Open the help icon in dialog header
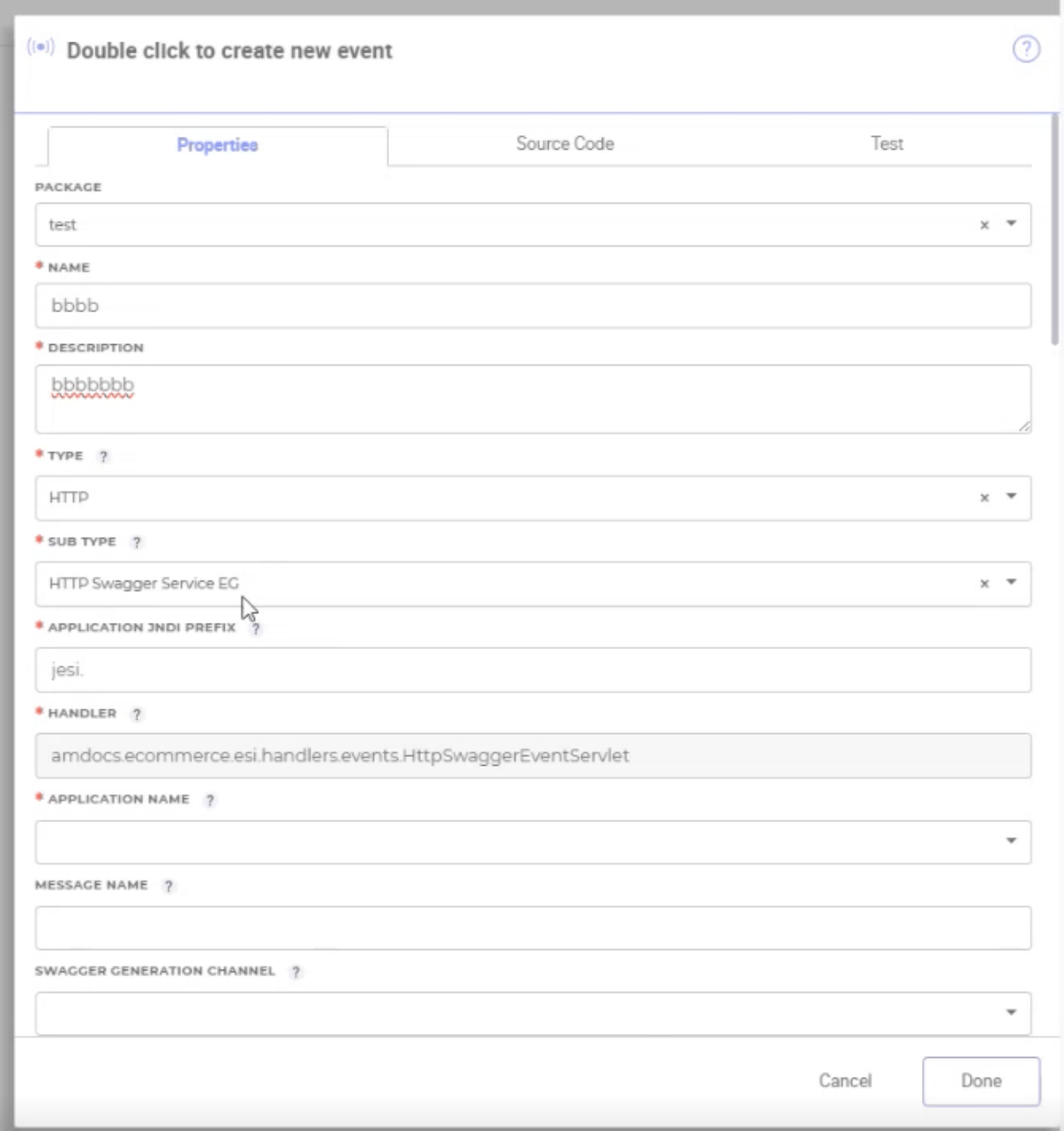 coord(1025,49)
